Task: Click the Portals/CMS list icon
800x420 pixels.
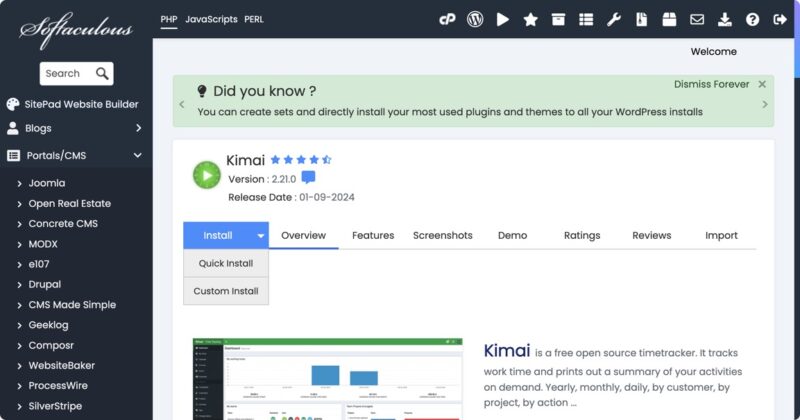Action: pyautogui.click(x=13, y=156)
